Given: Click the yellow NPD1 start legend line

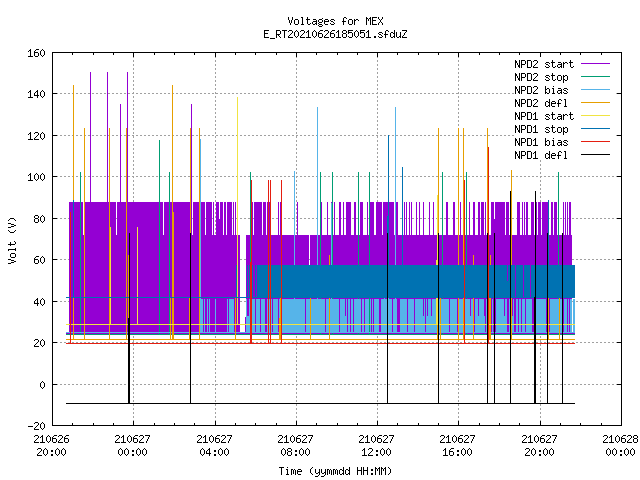Looking at the screenshot, I should 595,116.
